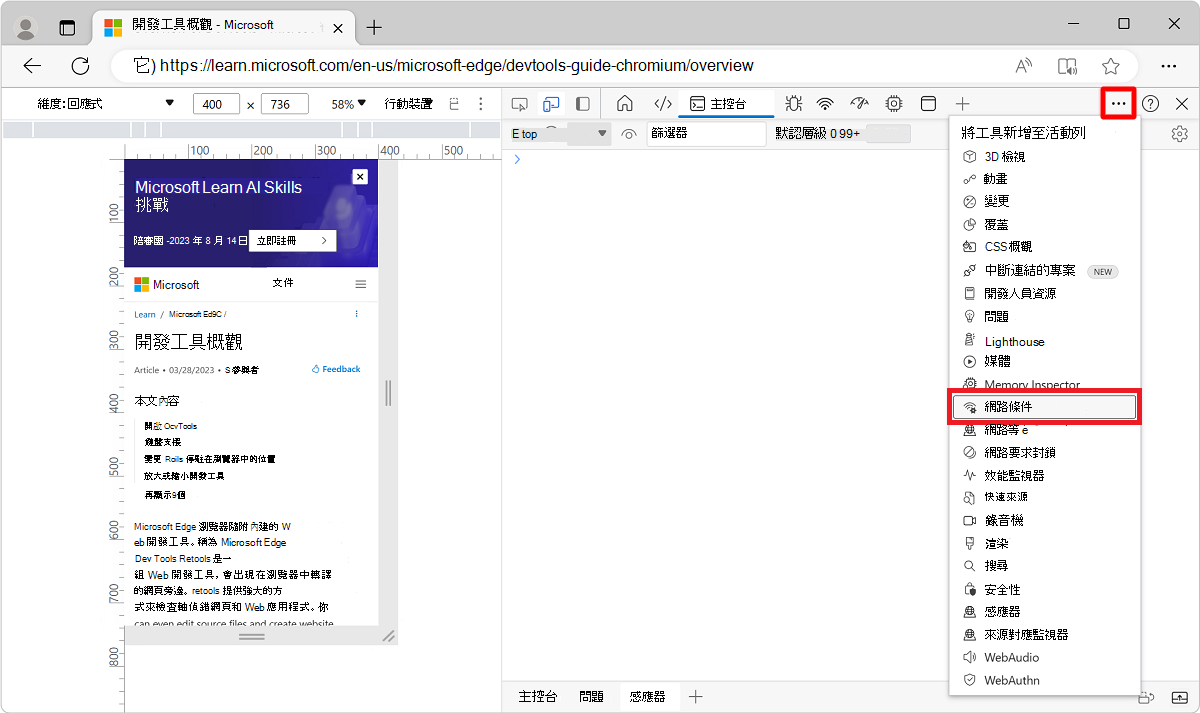Viewport: 1200px width, 713px height.
Task: Switch to the 感應器 bottom tab
Action: pyautogui.click(x=648, y=697)
